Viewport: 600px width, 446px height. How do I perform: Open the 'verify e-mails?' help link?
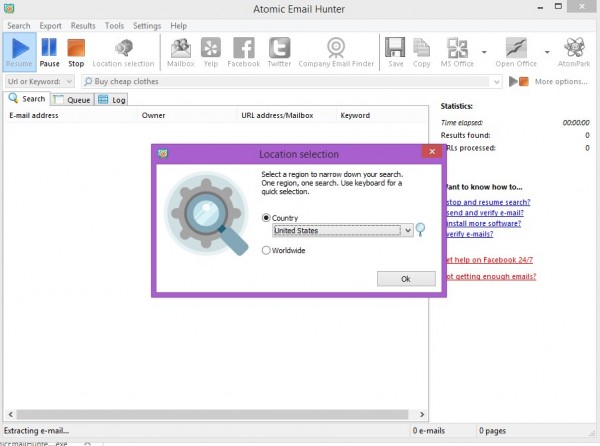pyautogui.click(x=470, y=234)
